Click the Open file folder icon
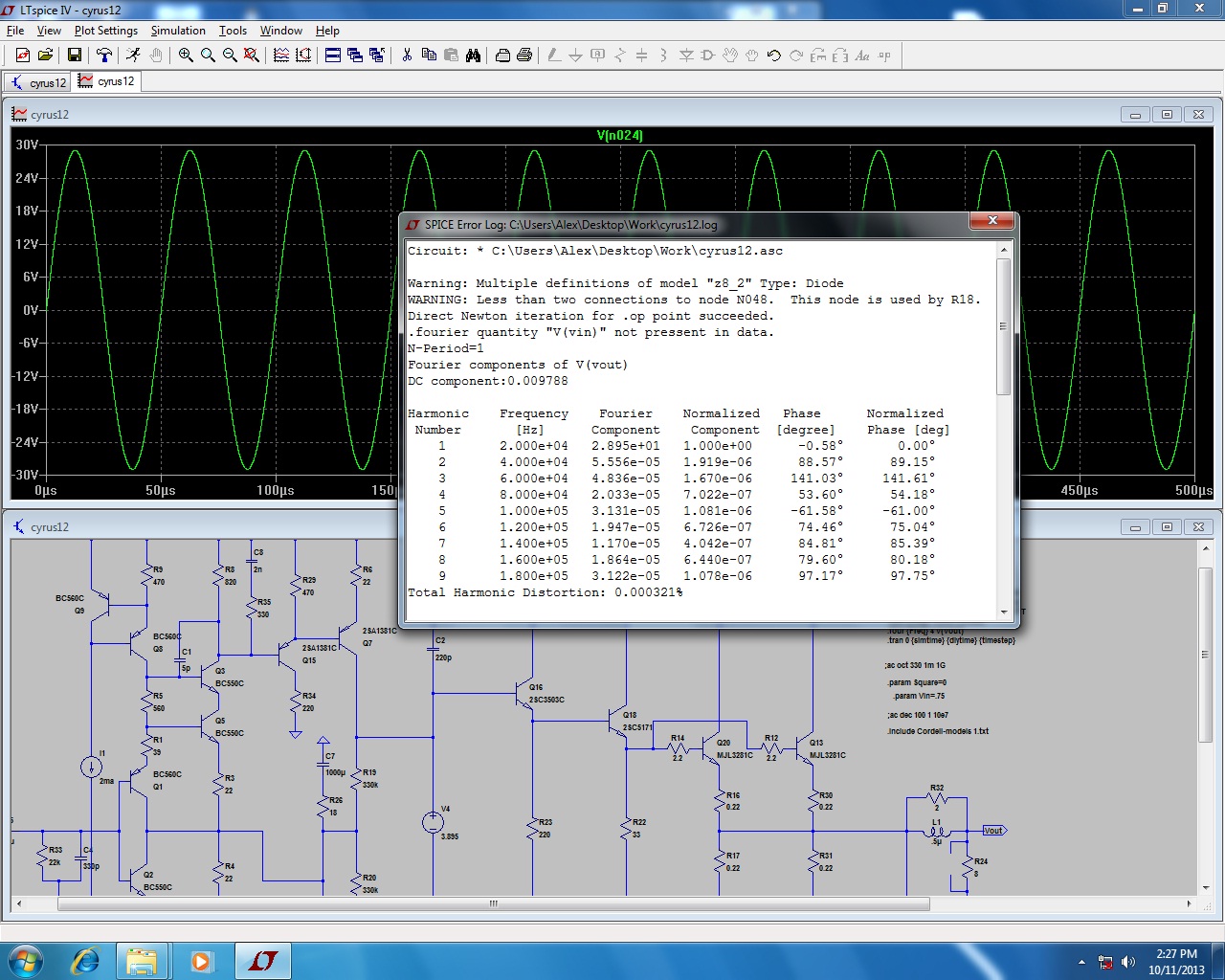Image resolution: width=1225 pixels, height=980 pixels. tap(45, 56)
